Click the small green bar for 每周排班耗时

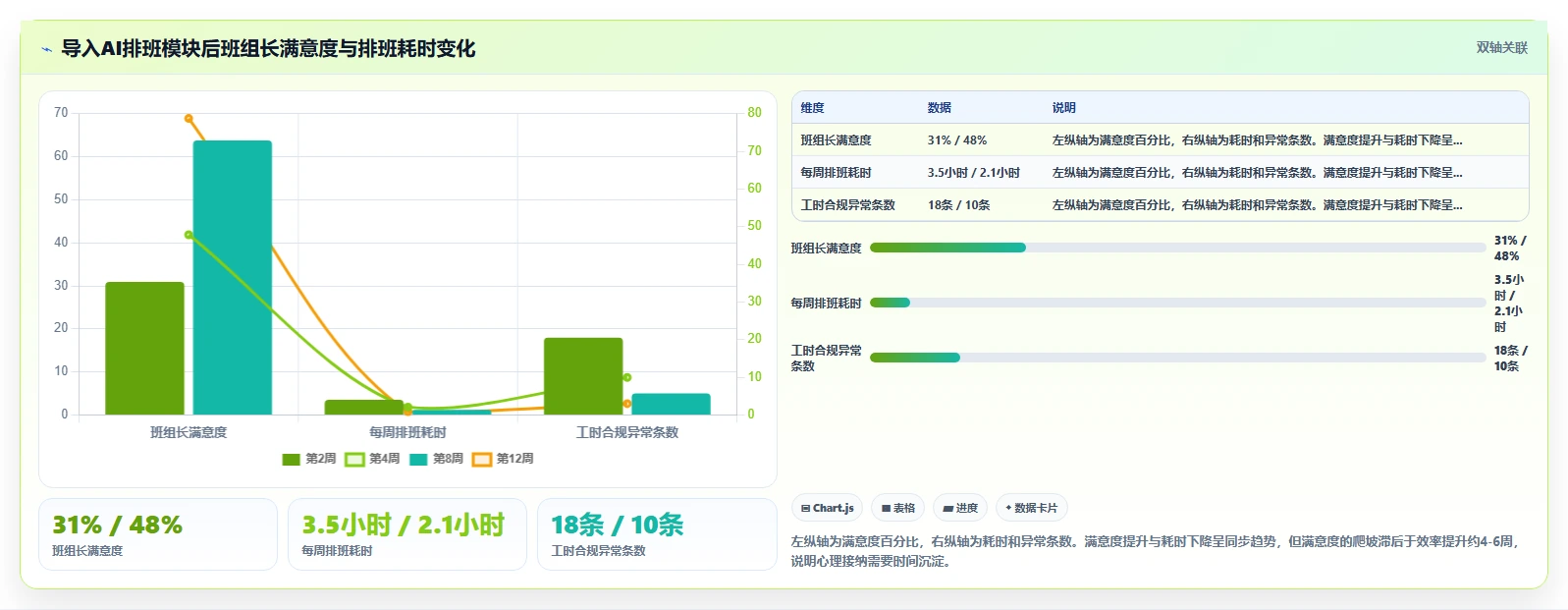tap(364, 407)
